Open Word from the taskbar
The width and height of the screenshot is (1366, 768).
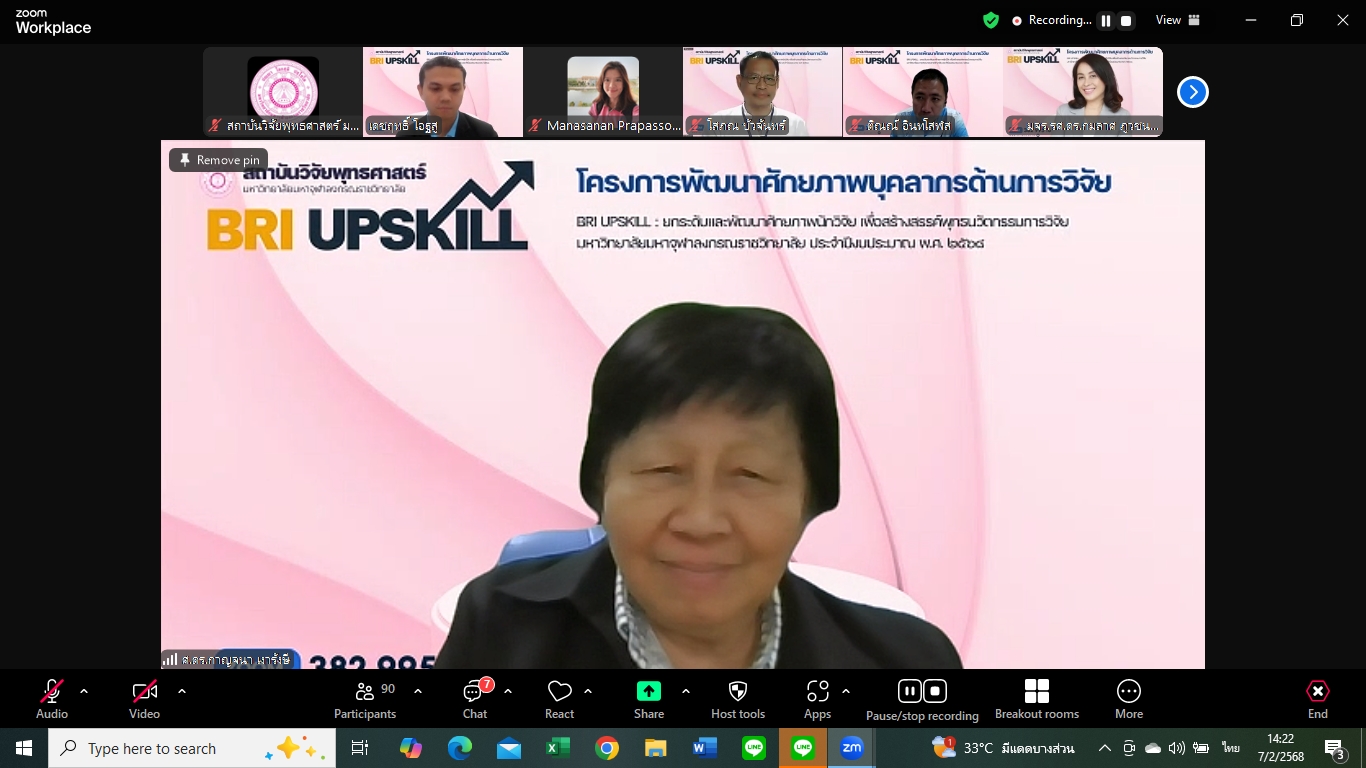tap(705, 748)
